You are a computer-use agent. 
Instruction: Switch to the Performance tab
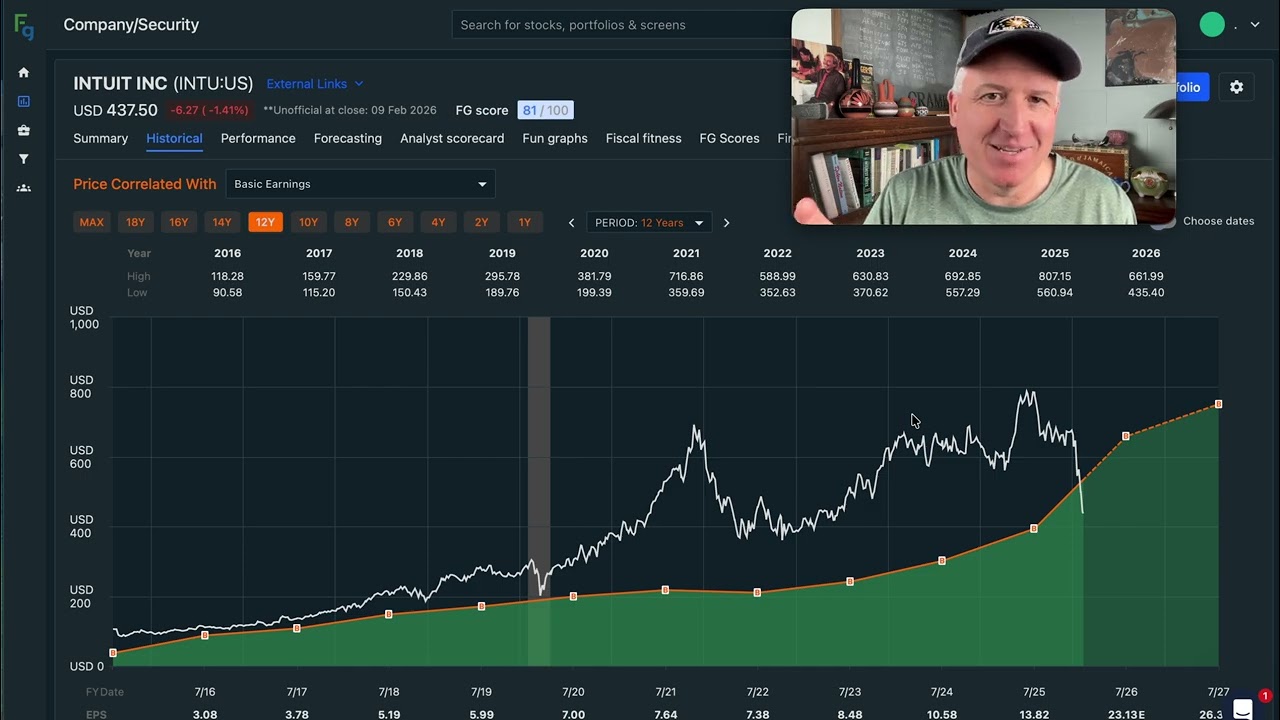pyautogui.click(x=258, y=139)
